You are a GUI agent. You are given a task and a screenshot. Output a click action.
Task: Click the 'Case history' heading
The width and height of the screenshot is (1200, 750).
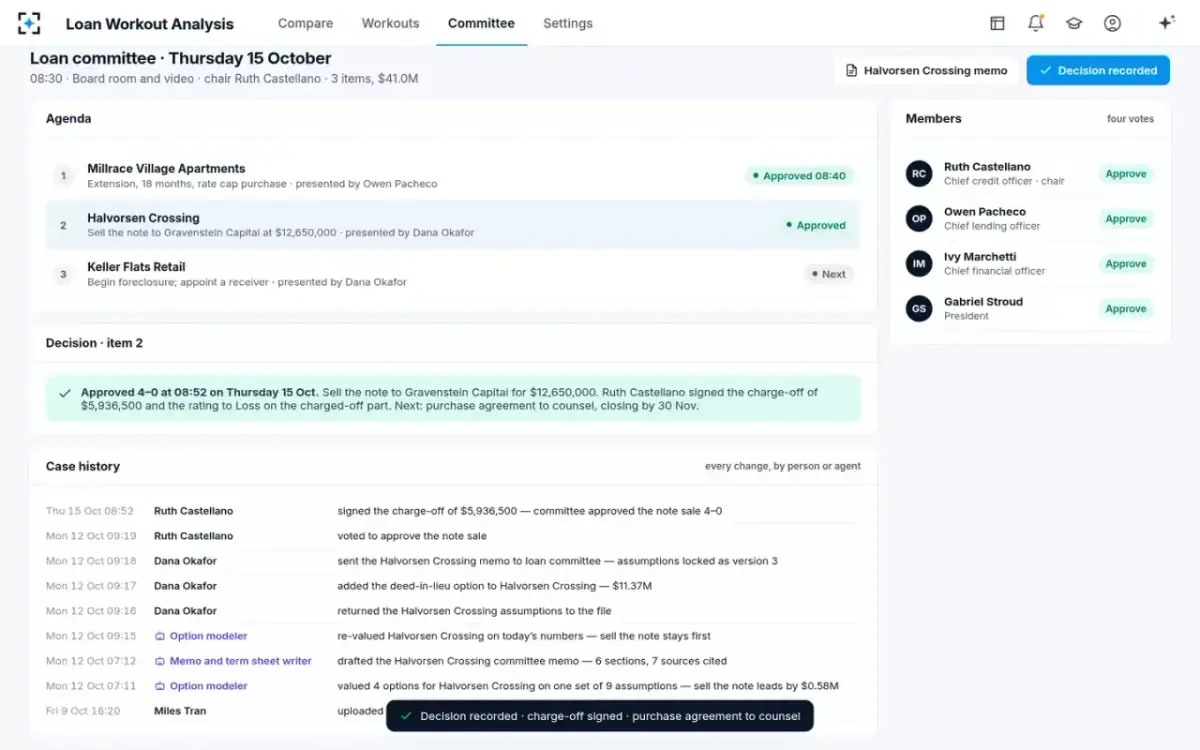(x=83, y=466)
